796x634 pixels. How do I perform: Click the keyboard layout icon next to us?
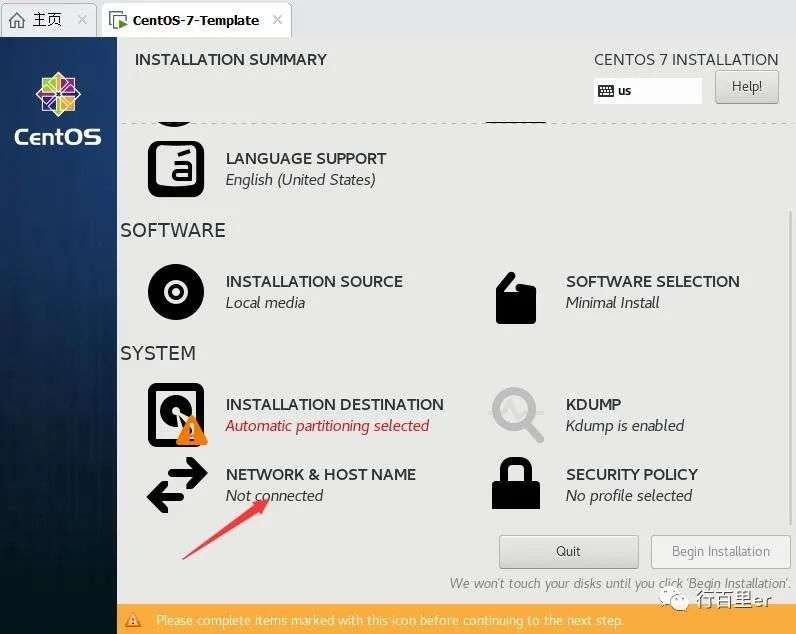point(606,91)
